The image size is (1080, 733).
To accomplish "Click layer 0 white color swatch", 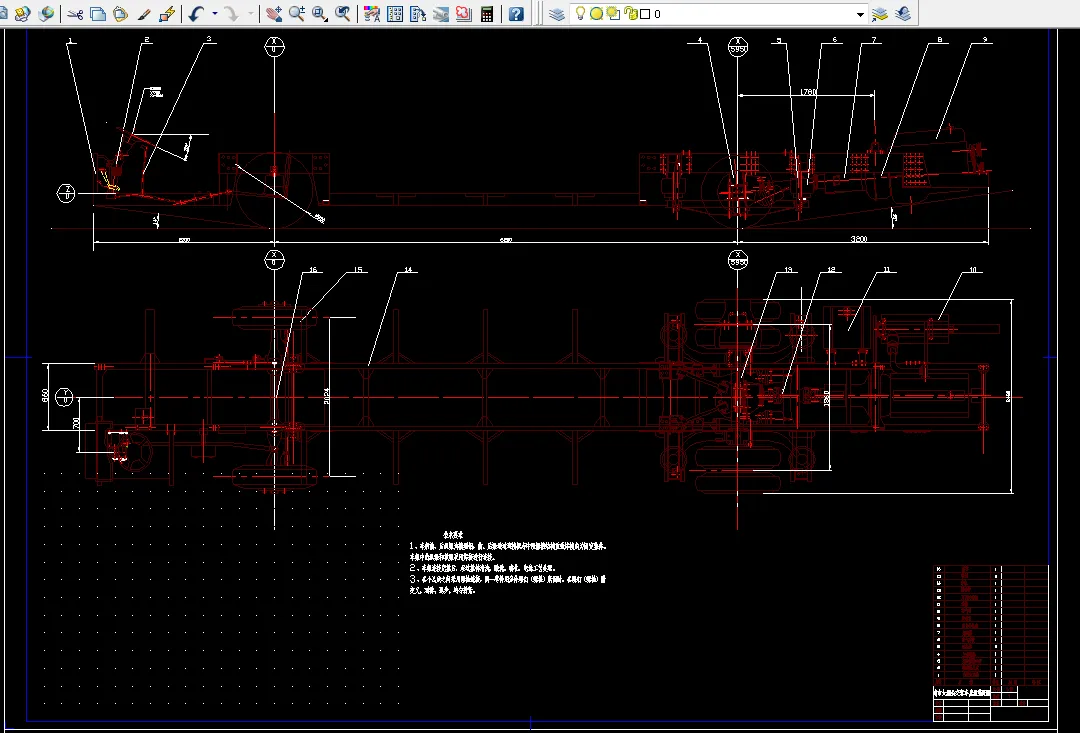I will pos(645,14).
